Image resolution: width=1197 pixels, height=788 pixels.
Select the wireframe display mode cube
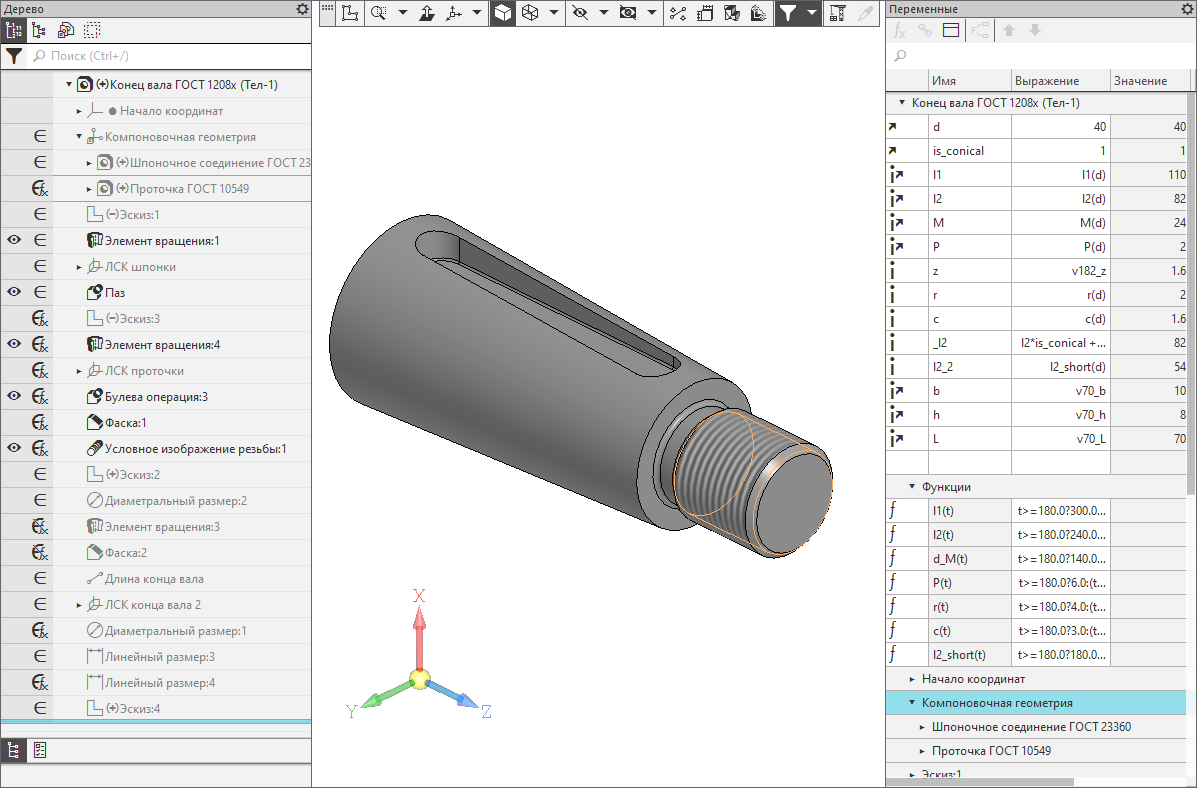[x=530, y=13]
